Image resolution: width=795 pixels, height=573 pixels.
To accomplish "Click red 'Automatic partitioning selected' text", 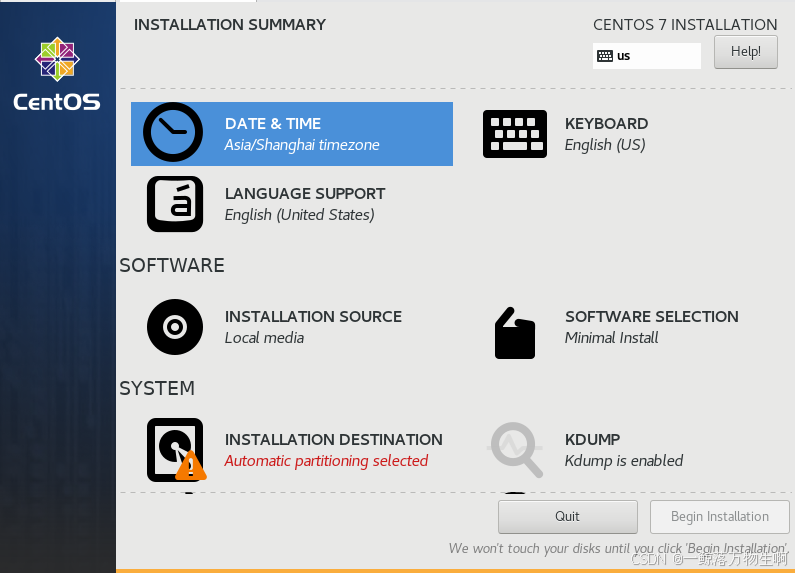I will coord(326,461).
